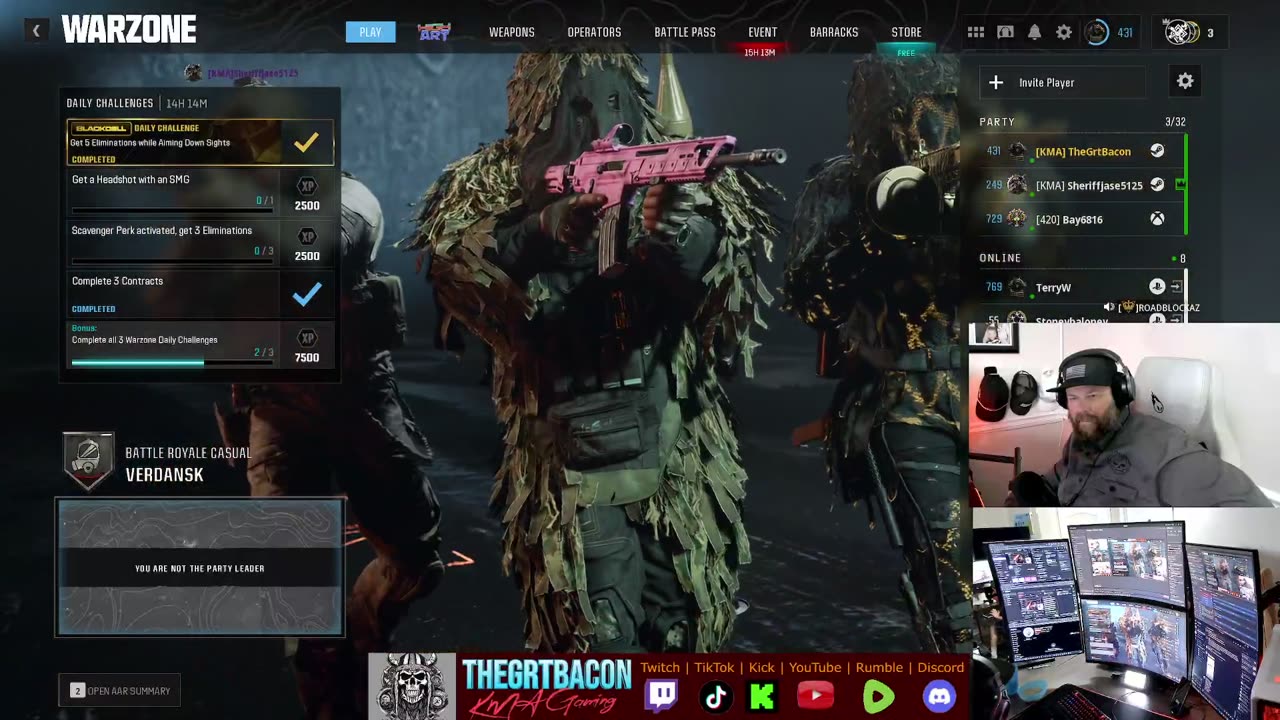Screen dimensions: 1280x720
Task: Open AAR Summary button
Action: click(x=121, y=690)
